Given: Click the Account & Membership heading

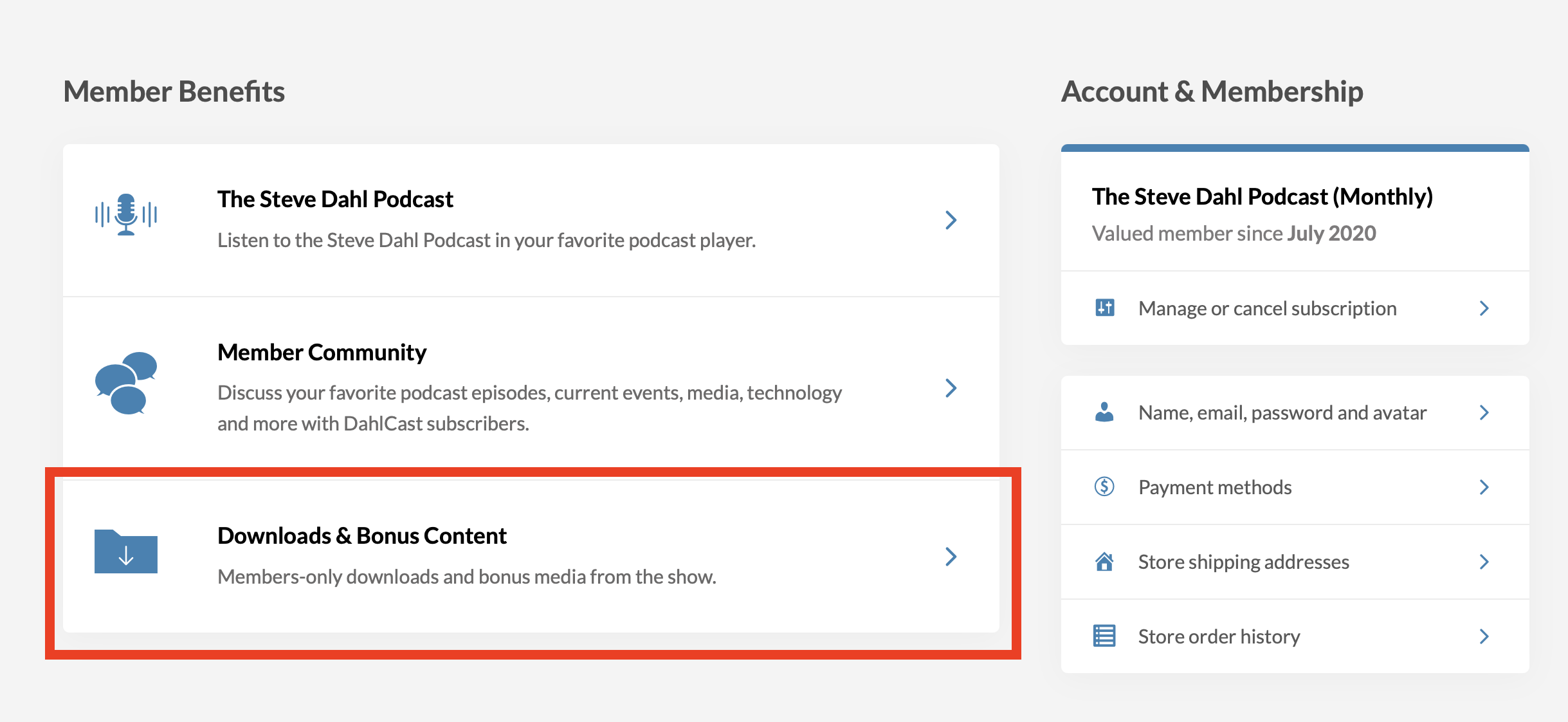Looking at the screenshot, I should [x=1212, y=91].
